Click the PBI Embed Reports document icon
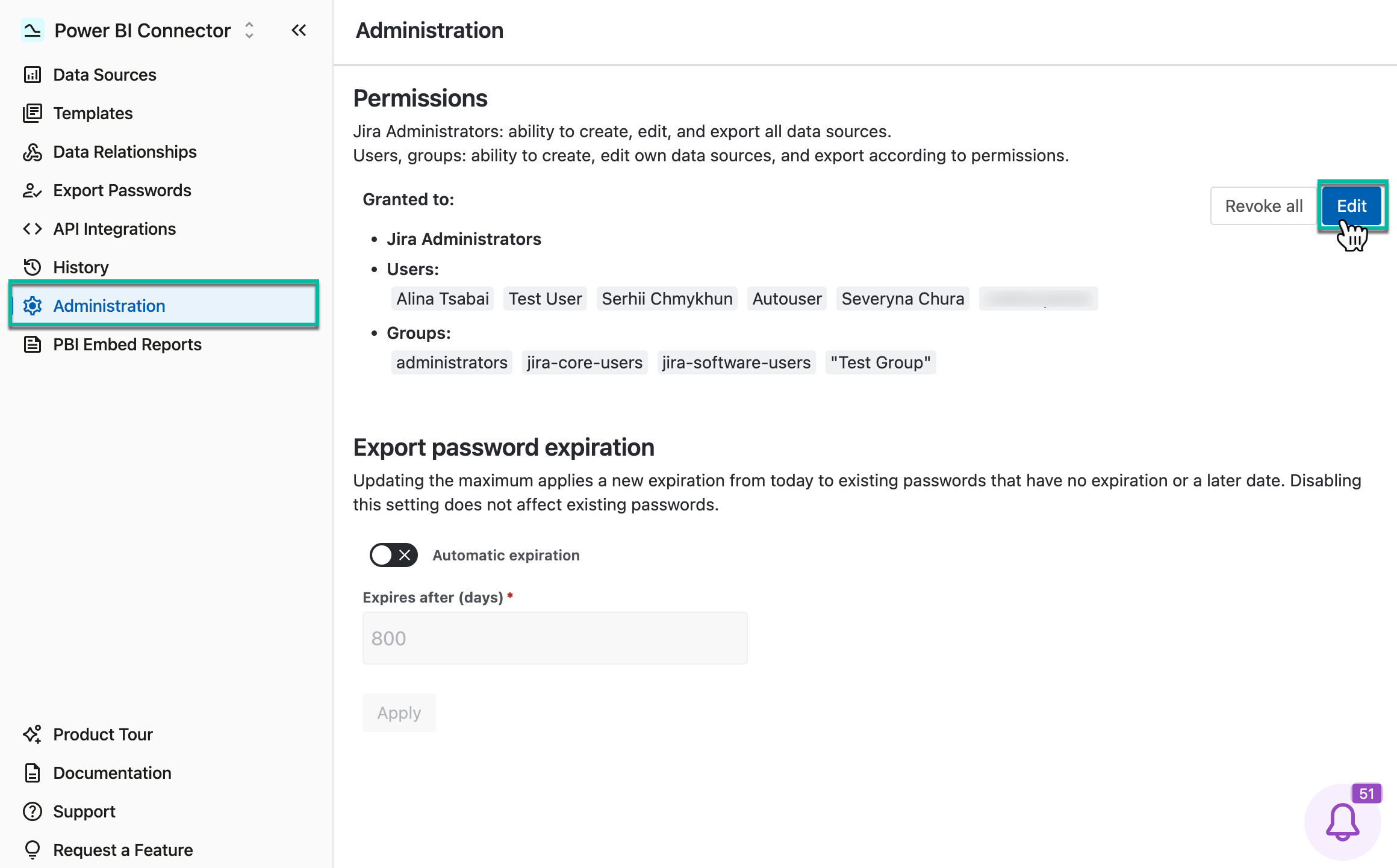Image resolution: width=1397 pixels, height=868 pixels. pyautogui.click(x=33, y=344)
